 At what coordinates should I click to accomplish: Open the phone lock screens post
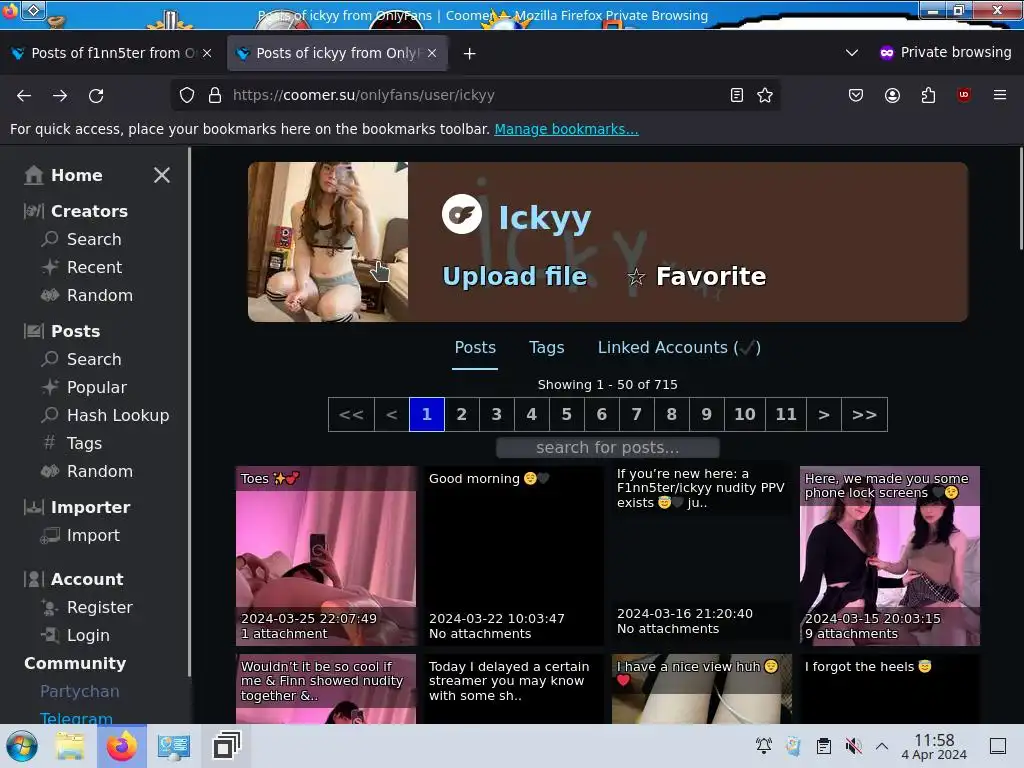click(x=889, y=556)
